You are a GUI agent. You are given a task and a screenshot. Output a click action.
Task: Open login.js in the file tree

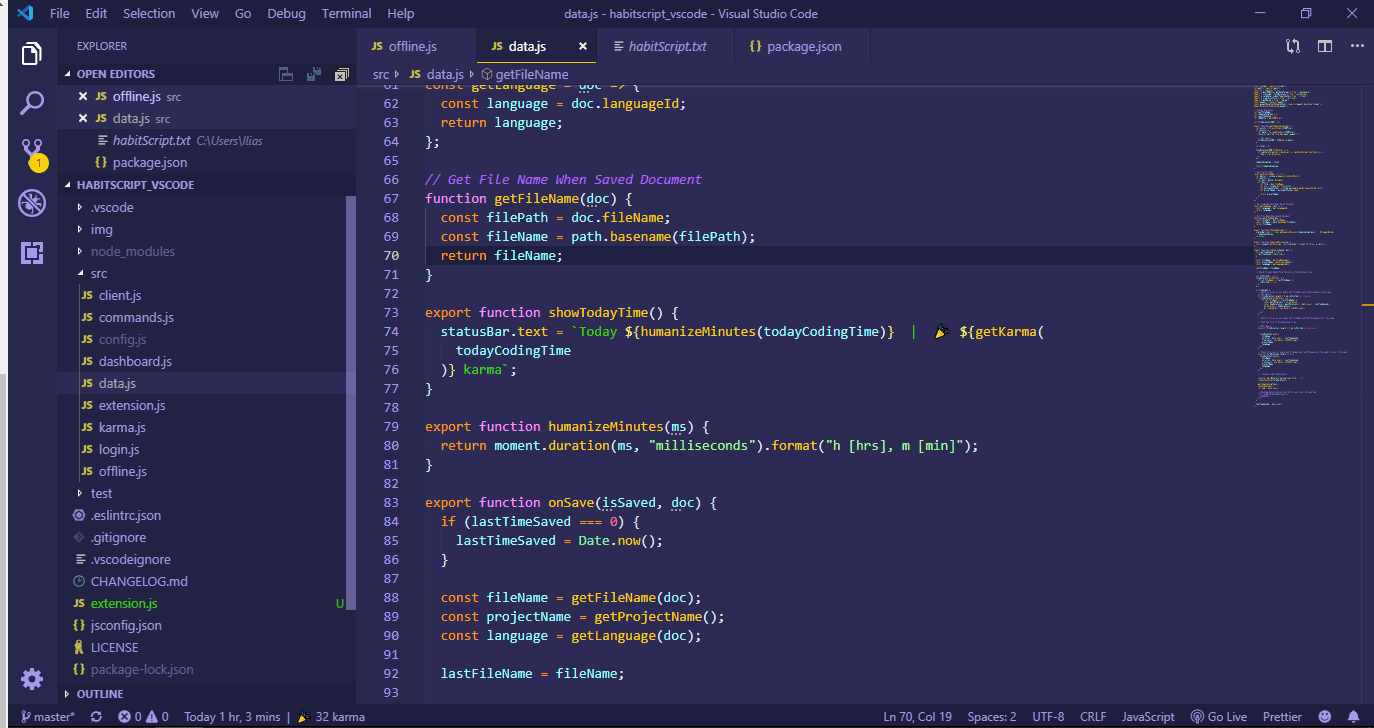pyautogui.click(x=118, y=449)
